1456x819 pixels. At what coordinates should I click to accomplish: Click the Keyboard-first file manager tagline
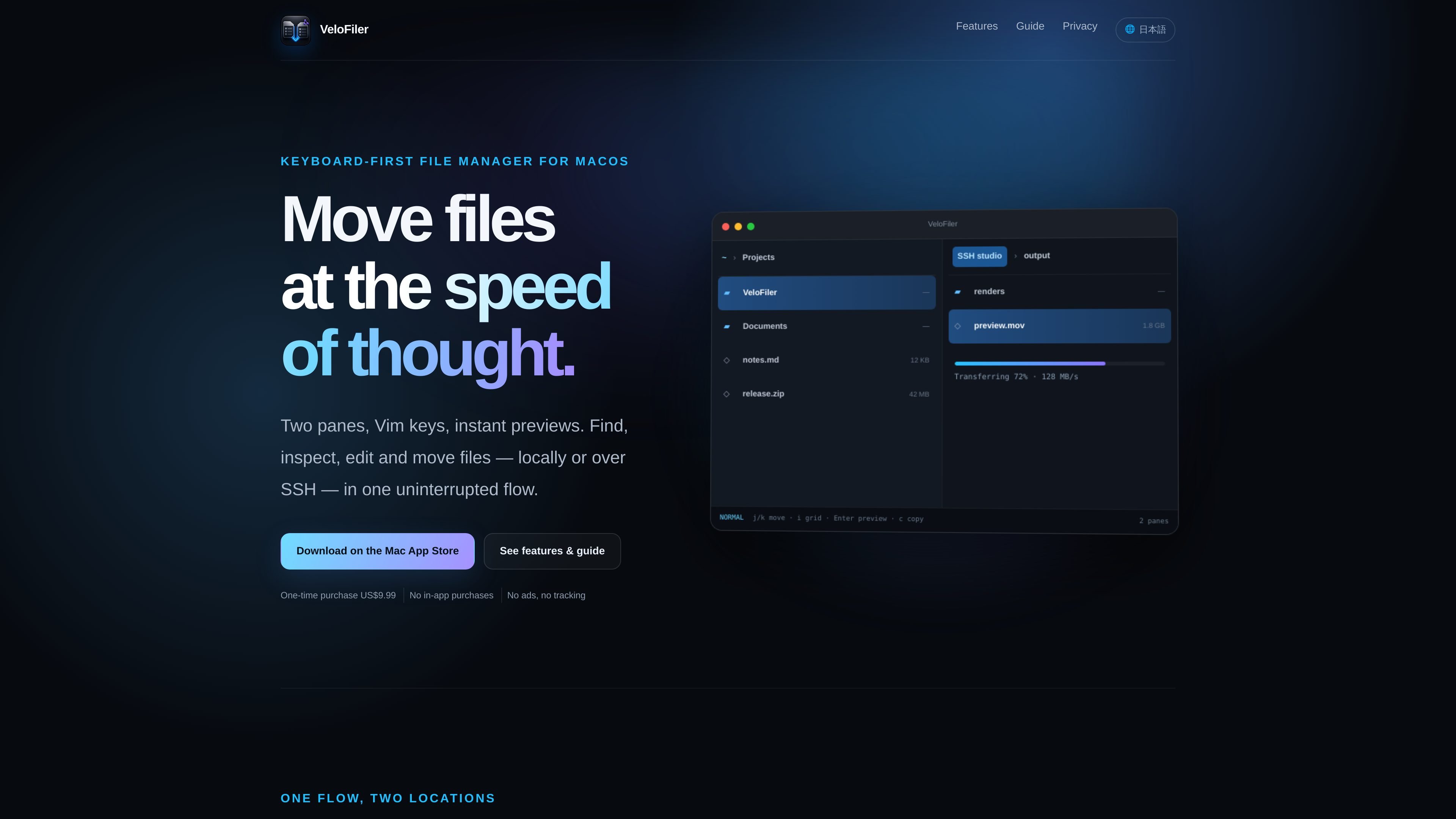[455, 162]
